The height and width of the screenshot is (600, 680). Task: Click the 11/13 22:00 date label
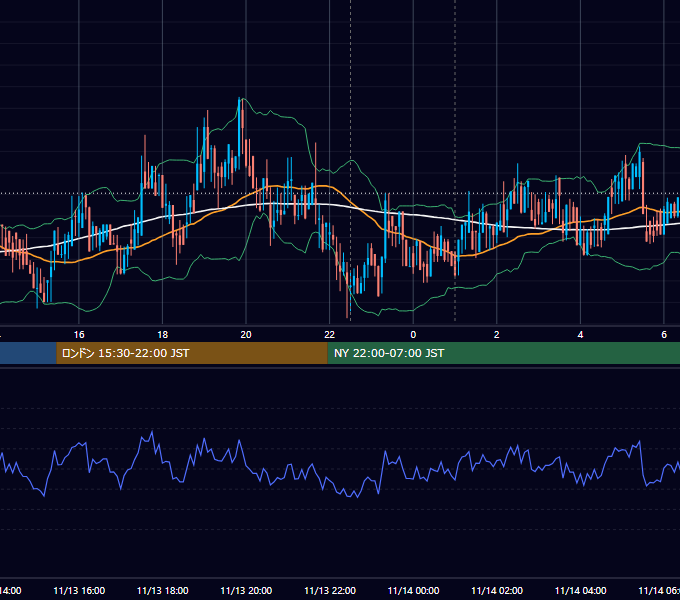[330, 590]
